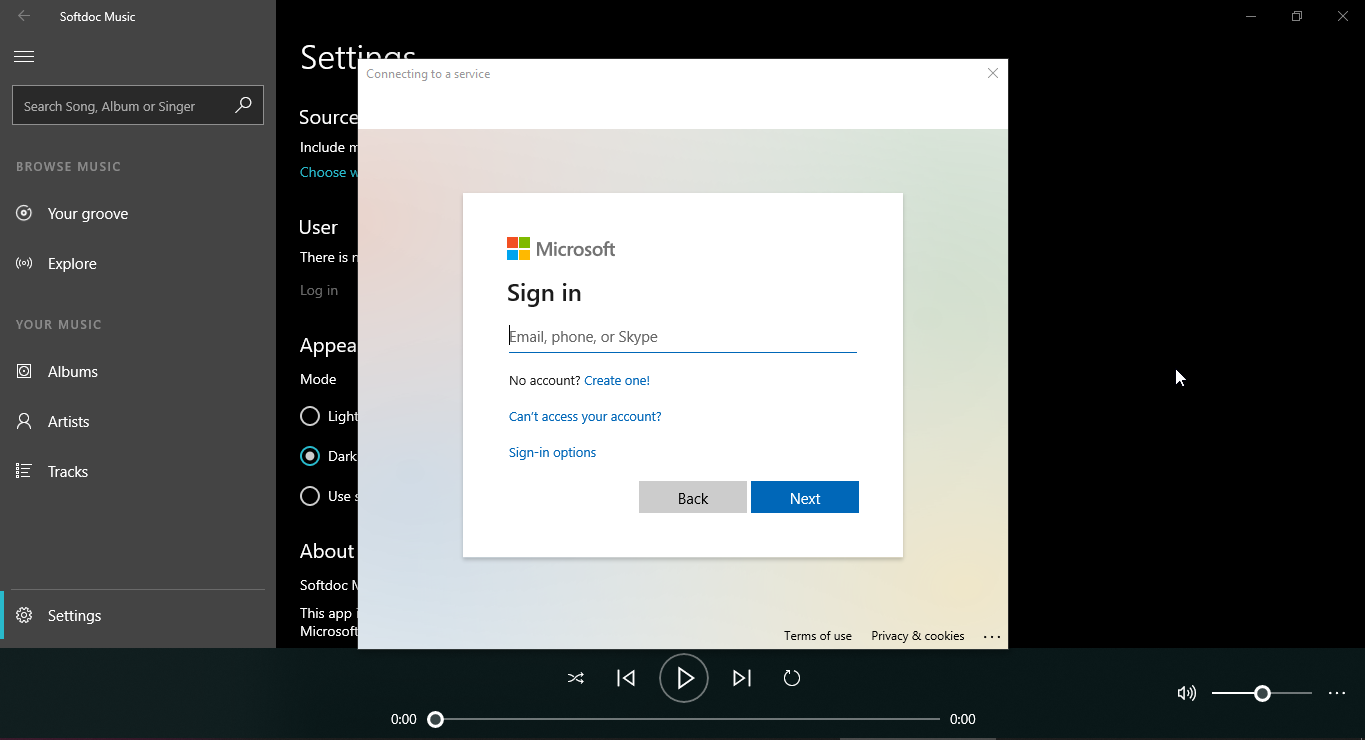
Task: Go to Albums in Your Music
Action: [x=138, y=372]
